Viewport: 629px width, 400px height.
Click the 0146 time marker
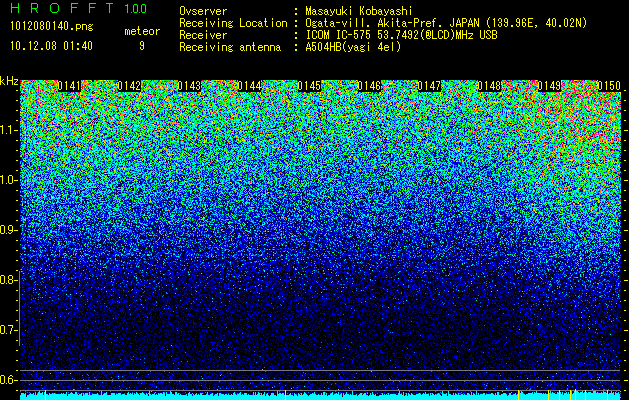pos(369,86)
